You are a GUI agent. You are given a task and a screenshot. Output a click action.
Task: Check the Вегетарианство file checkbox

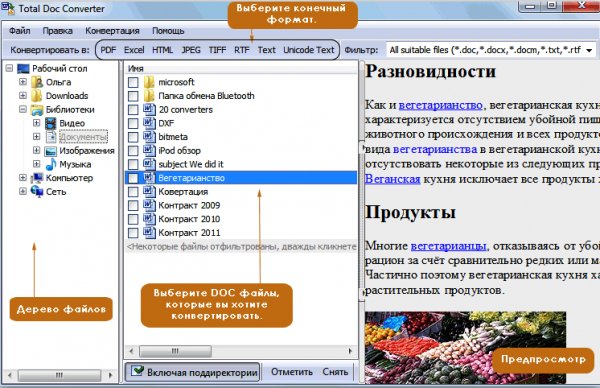click(133, 178)
